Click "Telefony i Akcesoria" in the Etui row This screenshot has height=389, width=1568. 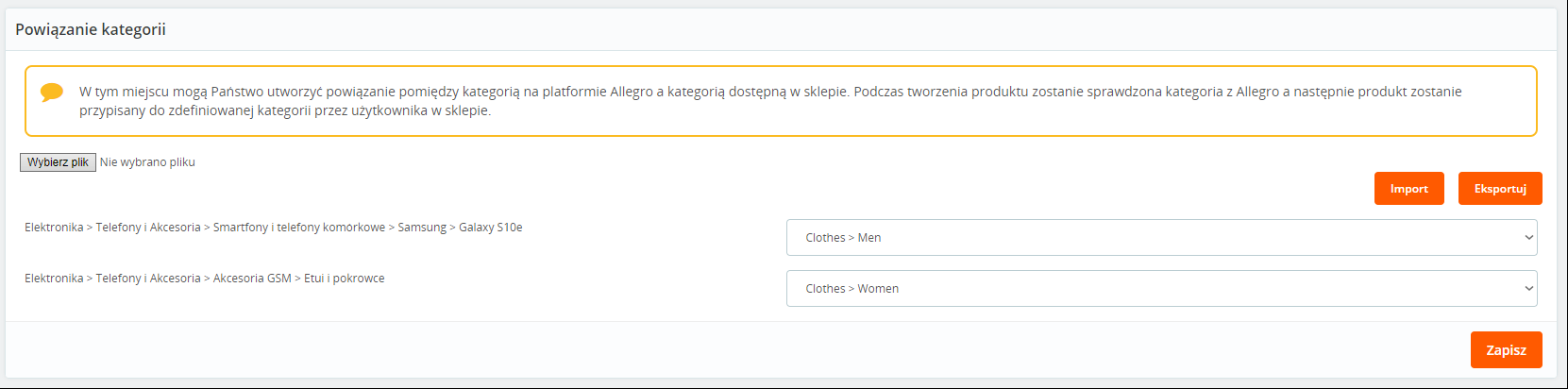(148, 279)
